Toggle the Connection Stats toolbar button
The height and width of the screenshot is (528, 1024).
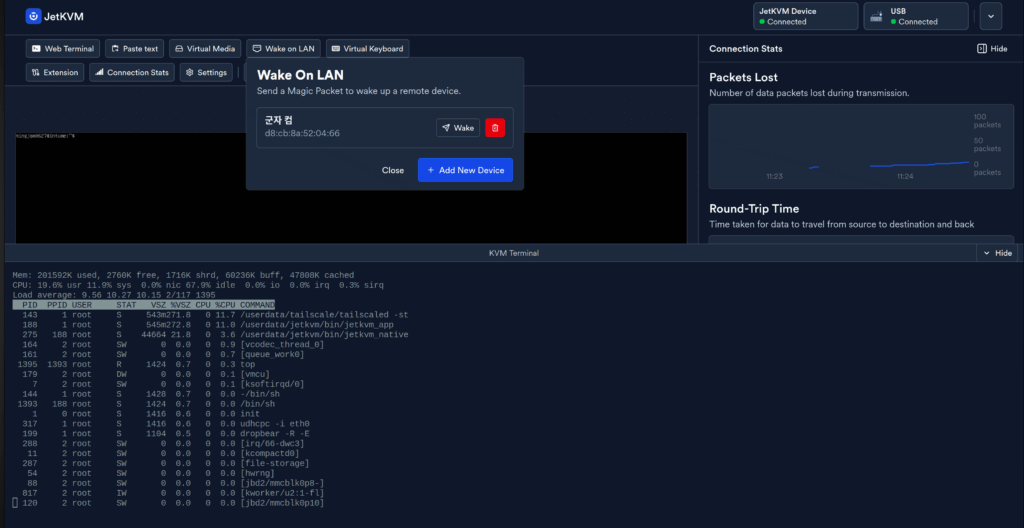[x=132, y=73]
